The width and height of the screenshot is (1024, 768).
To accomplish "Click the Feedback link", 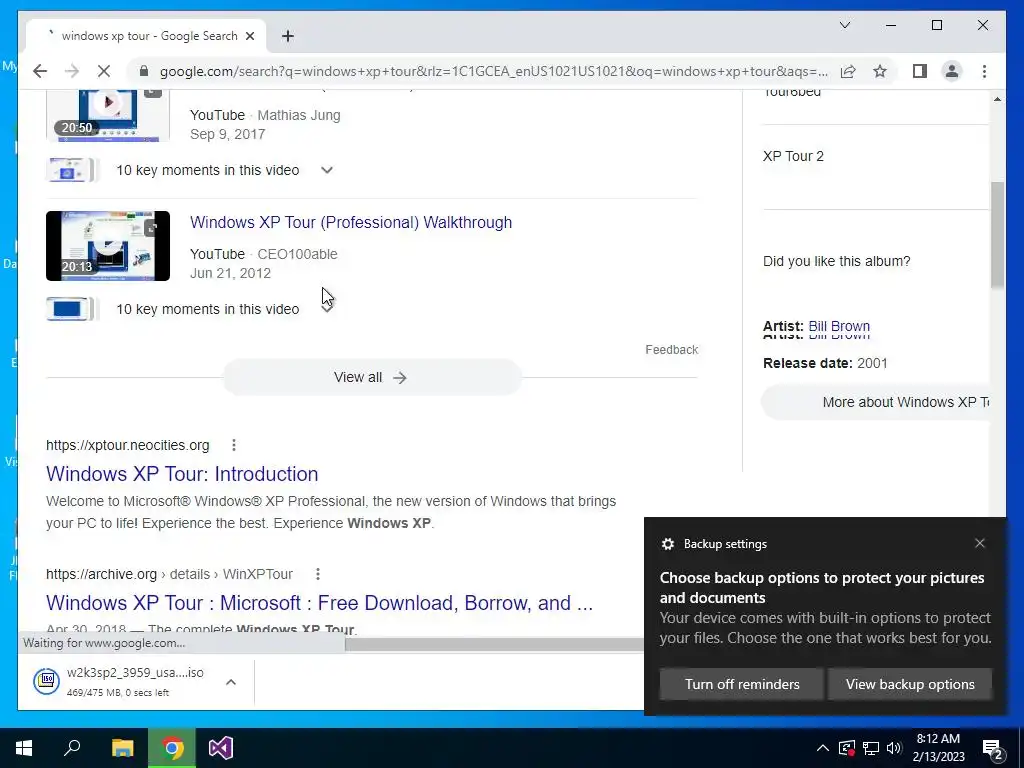I will click(671, 349).
